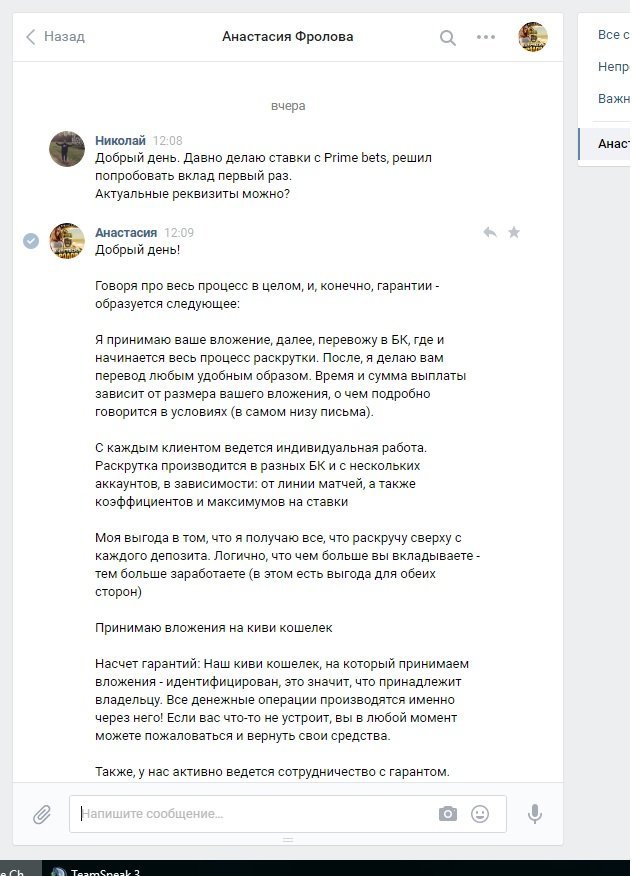Open Николай's avatar photo
This screenshot has height=876, width=632.
(x=67, y=149)
